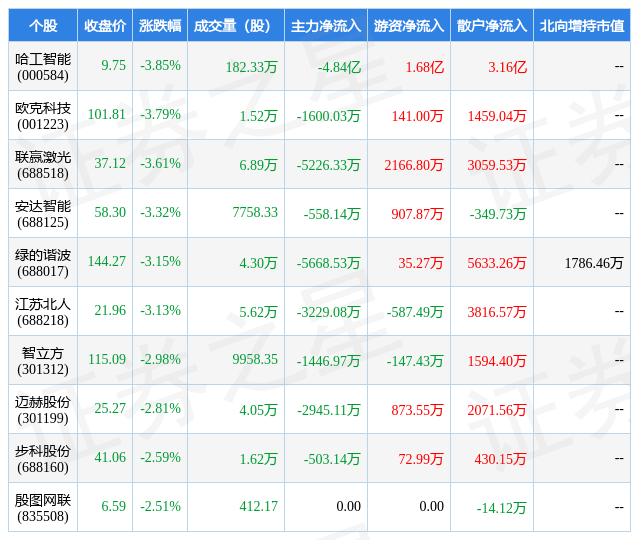This screenshot has height=540, width=631.
Task: Click change value -3.79%
Action: [160, 114]
